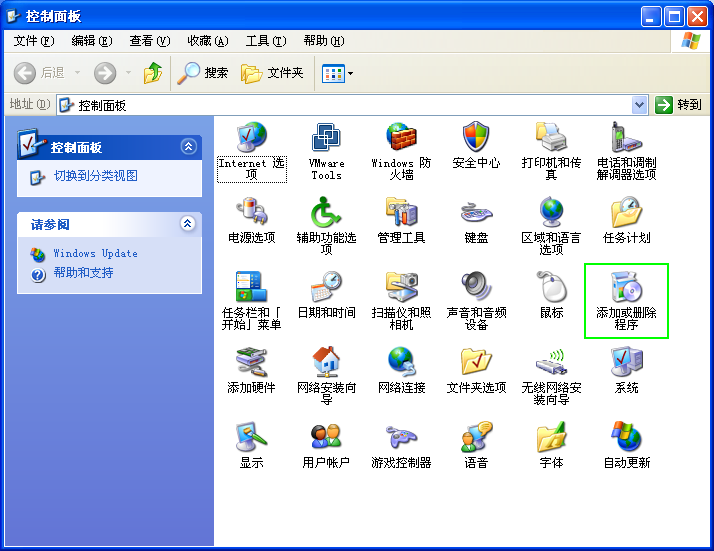Open the forward history dropdown arrow

[128, 73]
